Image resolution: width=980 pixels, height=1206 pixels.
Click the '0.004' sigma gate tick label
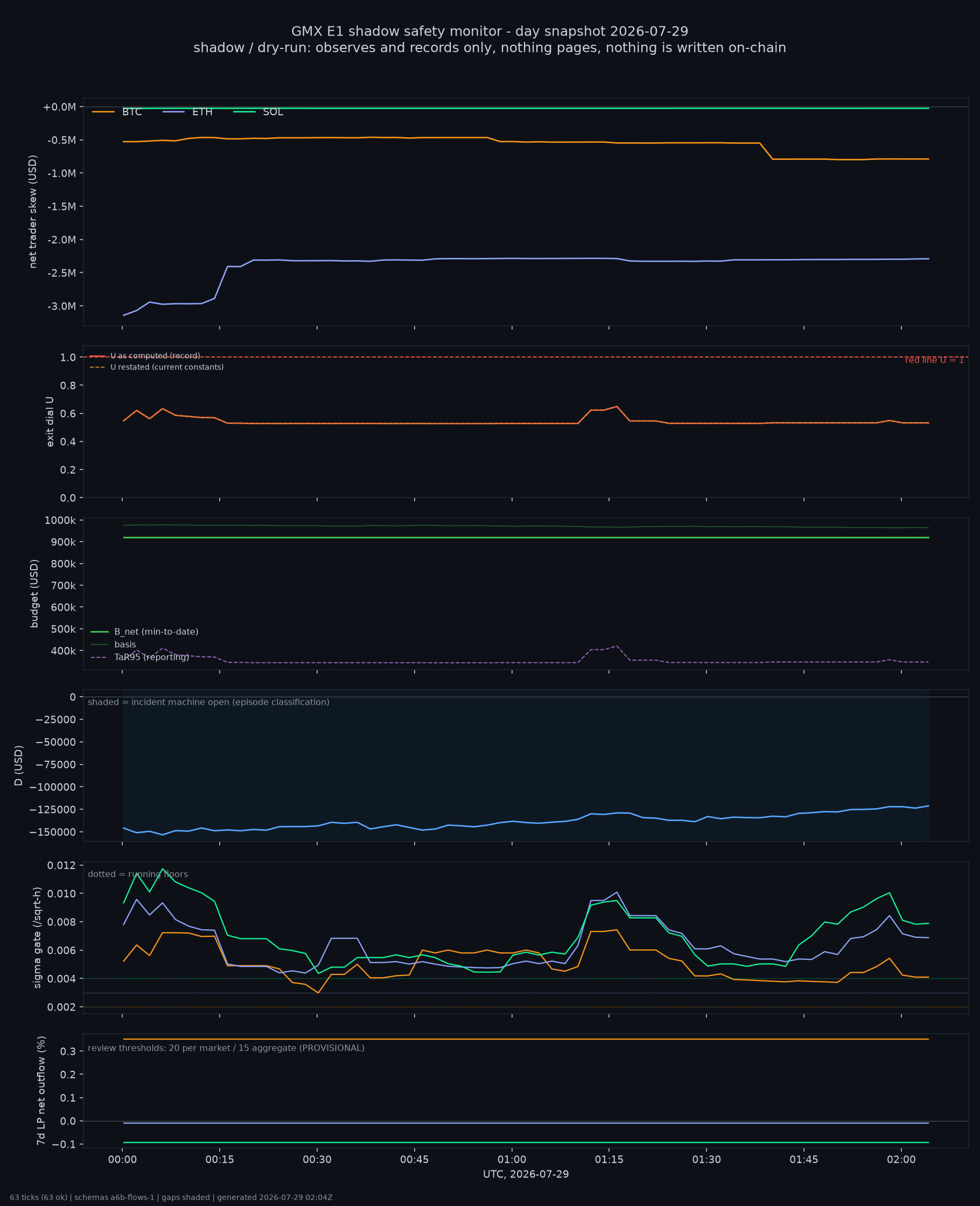tap(60, 979)
